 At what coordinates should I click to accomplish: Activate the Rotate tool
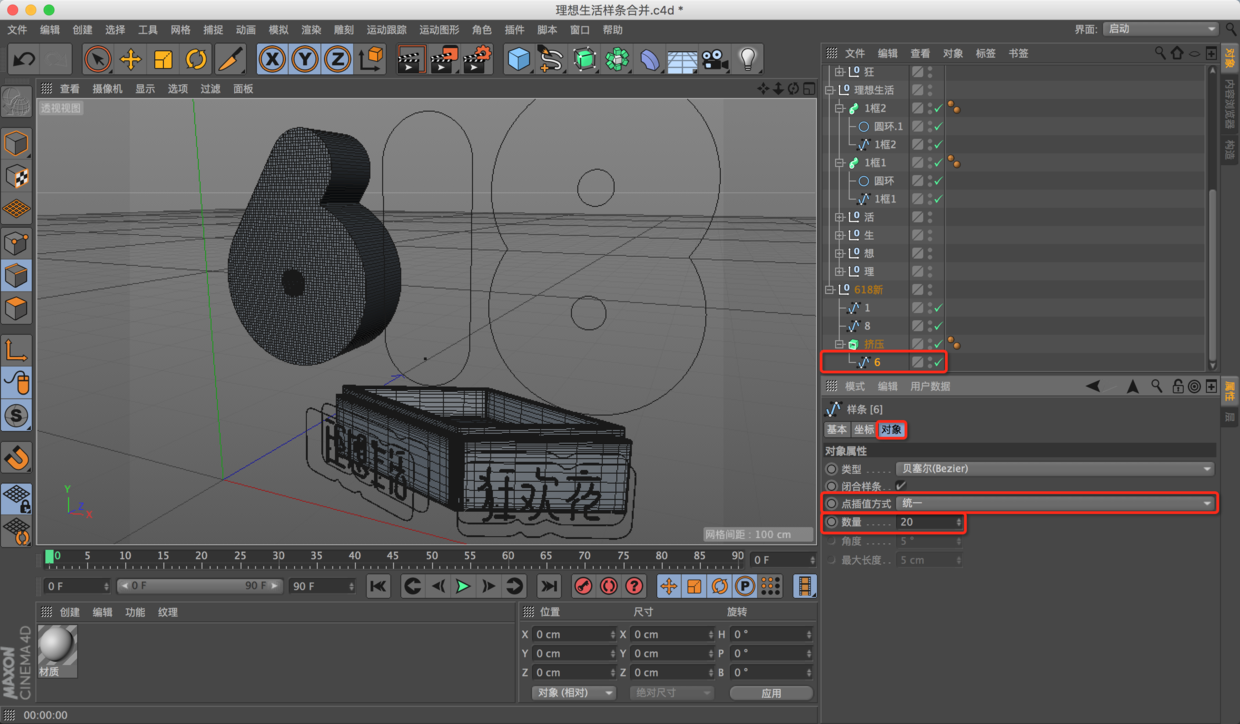tap(196, 59)
